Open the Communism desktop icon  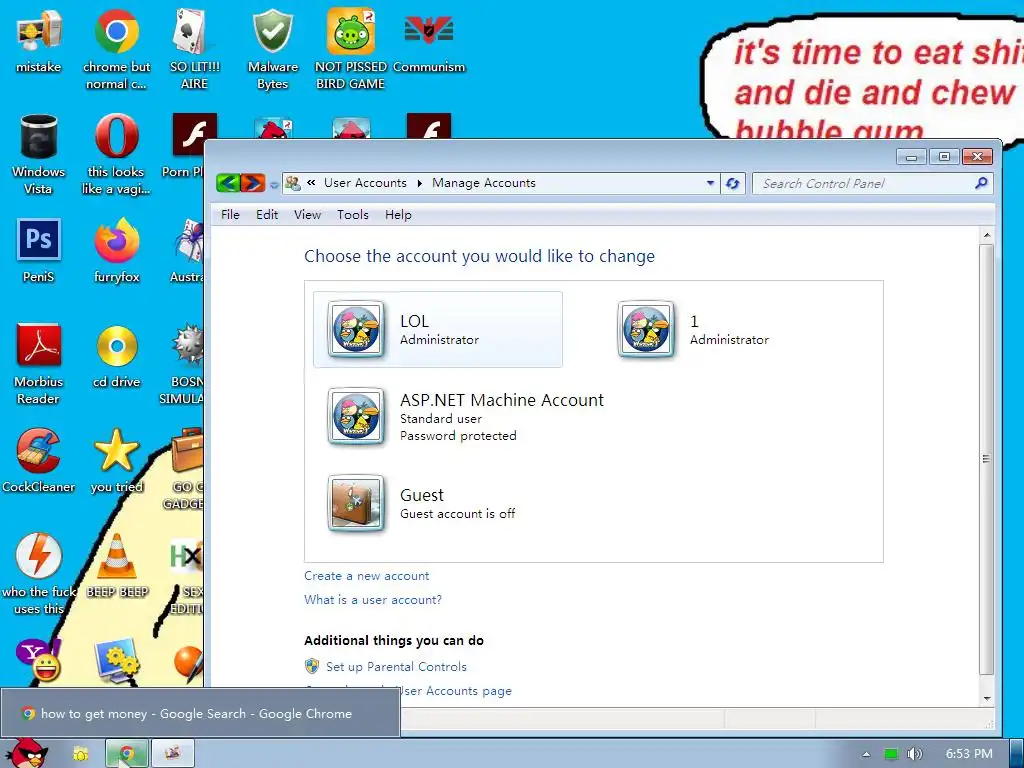(428, 41)
